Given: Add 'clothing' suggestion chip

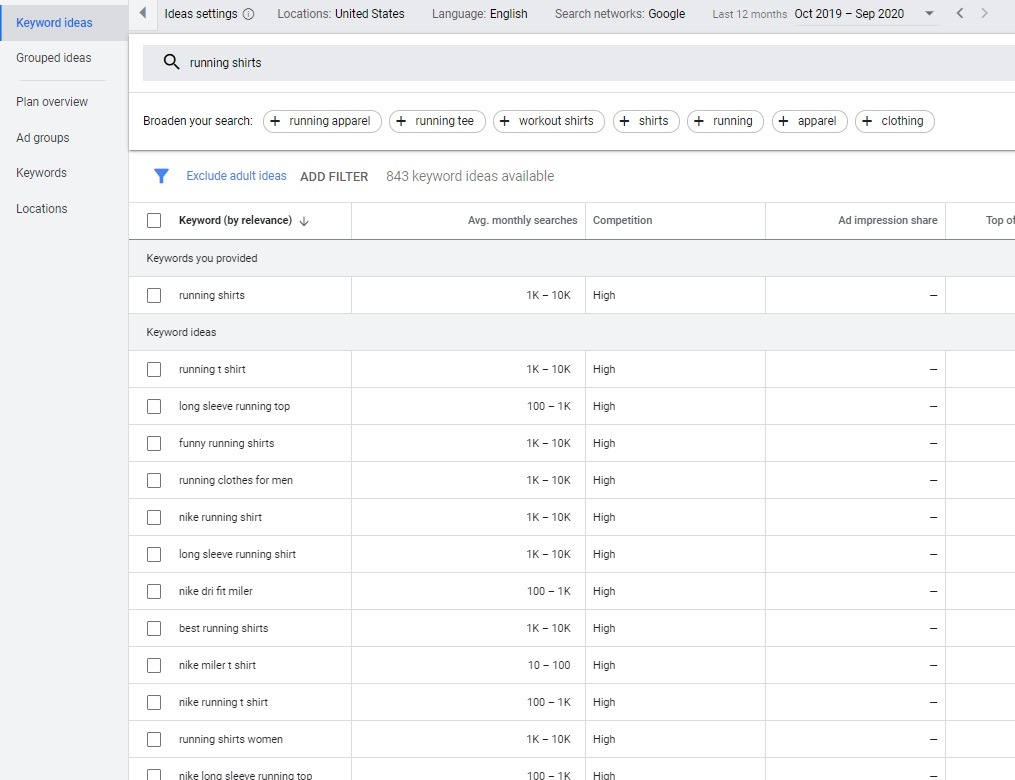Looking at the screenshot, I should [895, 121].
